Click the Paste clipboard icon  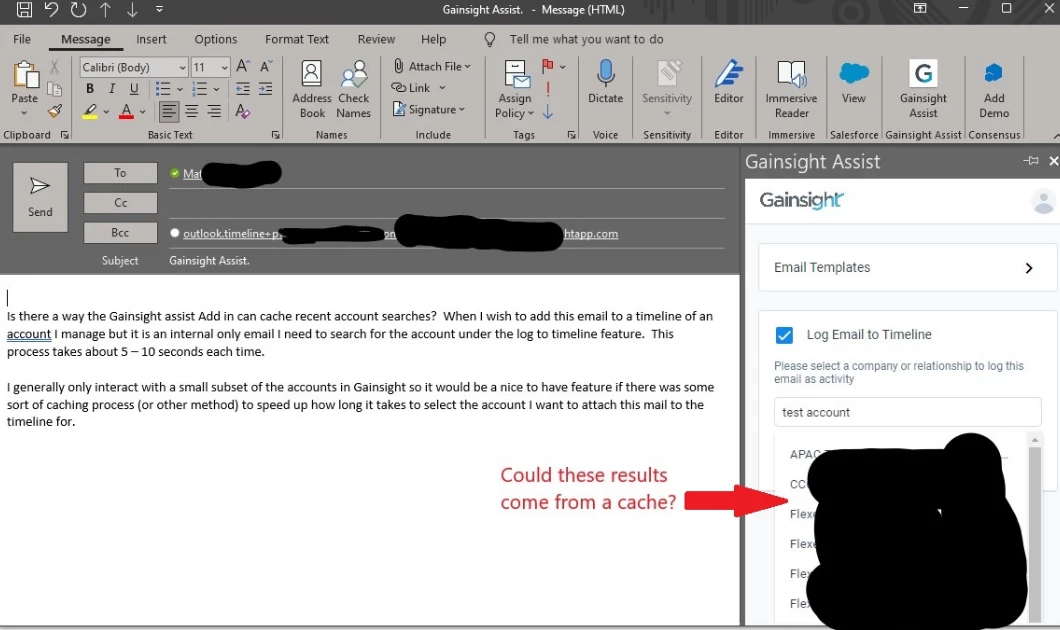point(24,76)
